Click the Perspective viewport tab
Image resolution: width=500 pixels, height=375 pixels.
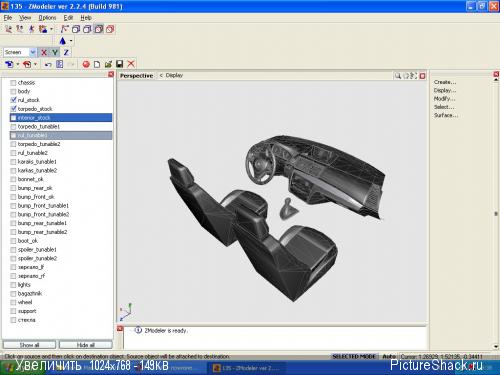[x=136, y=76]
